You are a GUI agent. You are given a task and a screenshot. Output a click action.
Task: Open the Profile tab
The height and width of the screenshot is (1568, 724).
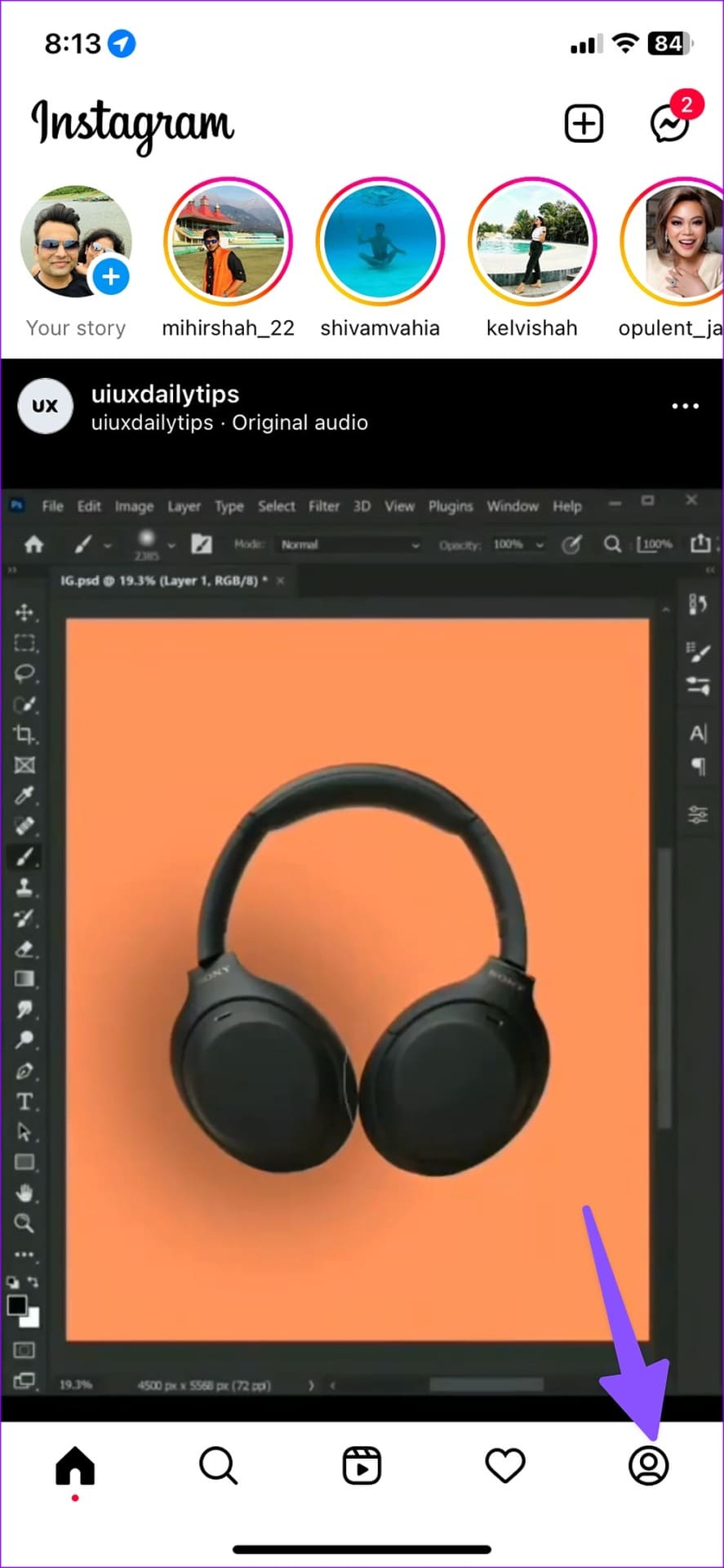(649, 1466)
